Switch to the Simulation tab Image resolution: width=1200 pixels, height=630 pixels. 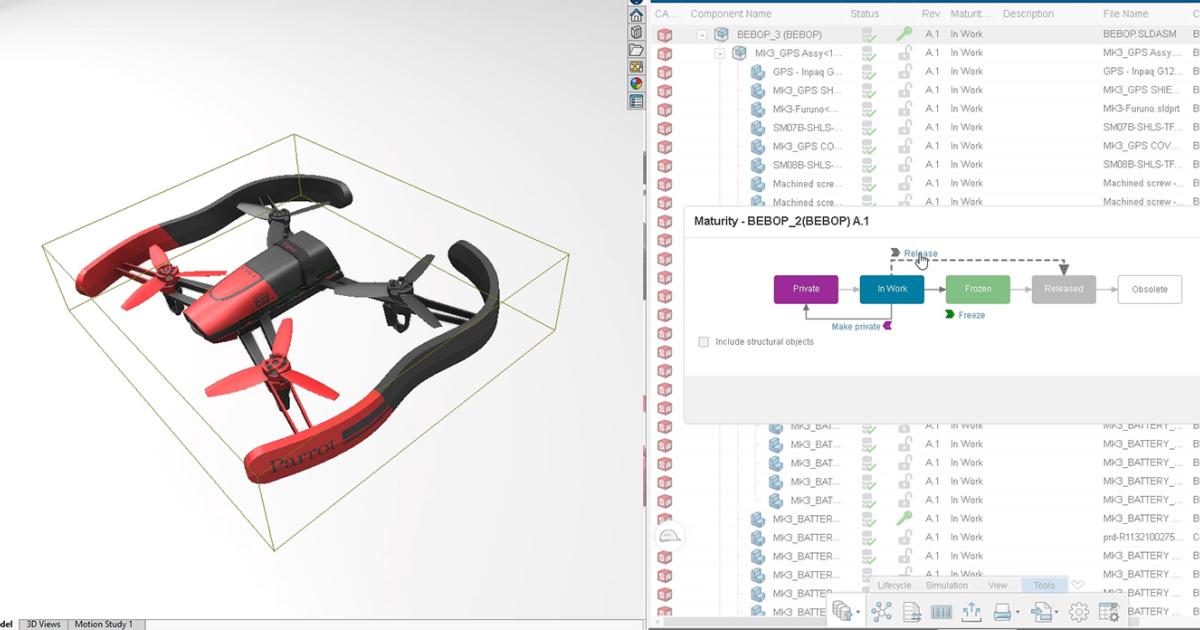coord(946,585)
